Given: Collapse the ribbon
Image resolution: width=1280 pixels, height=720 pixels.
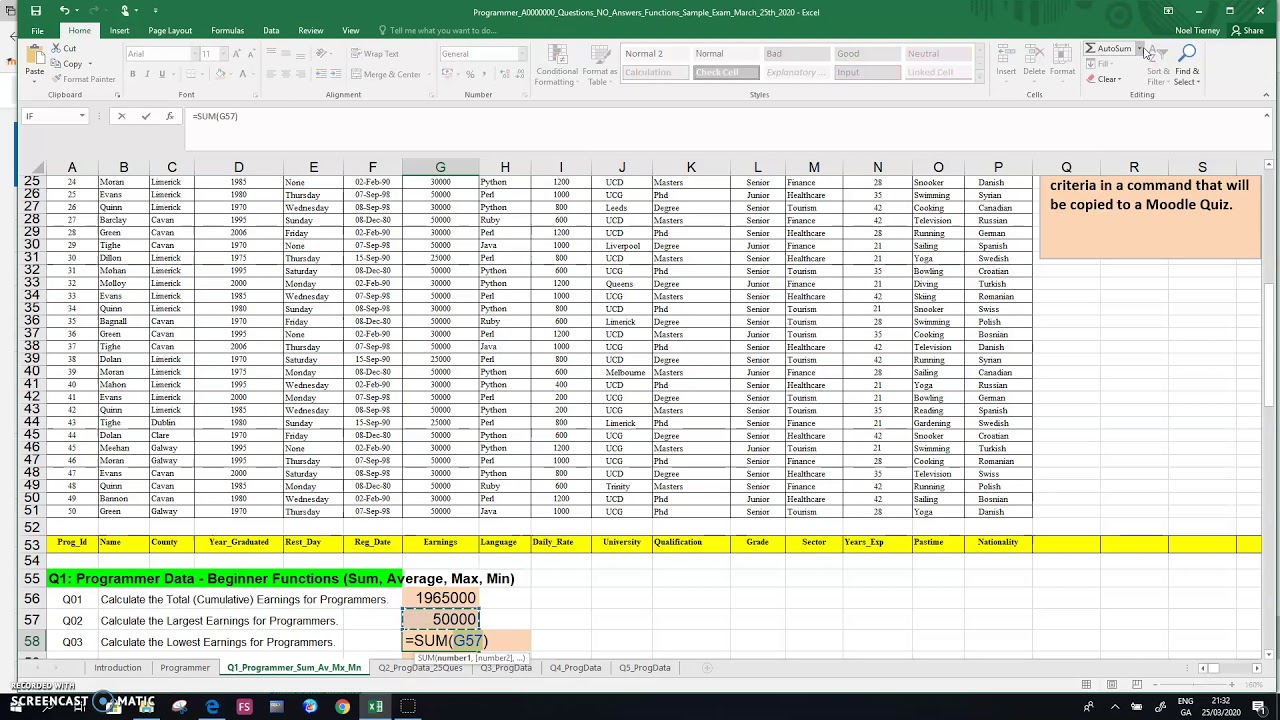Looking at the screenshot, I should point(1266,95).
